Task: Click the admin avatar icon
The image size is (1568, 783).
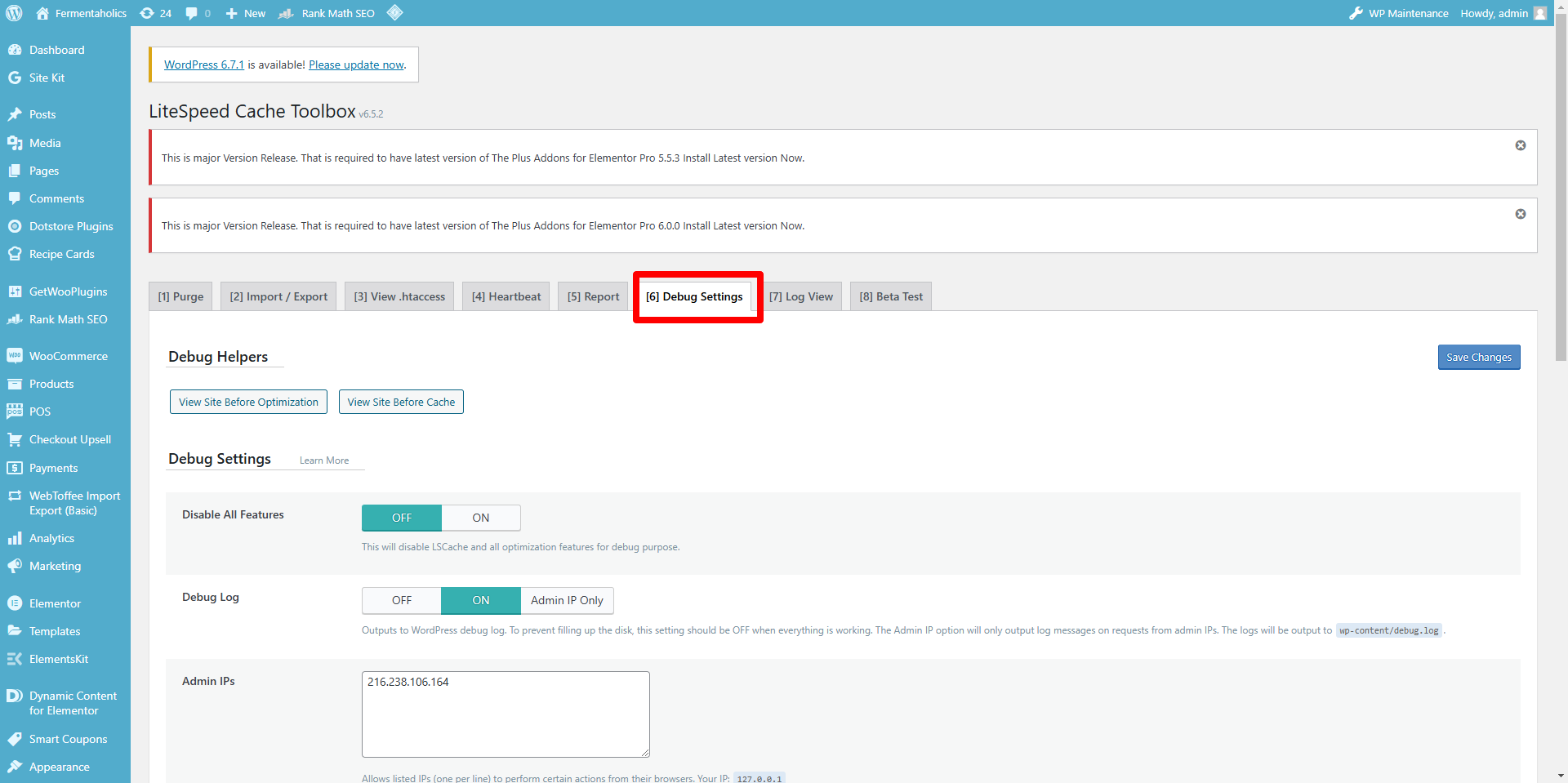Action: coord(1540,13)
